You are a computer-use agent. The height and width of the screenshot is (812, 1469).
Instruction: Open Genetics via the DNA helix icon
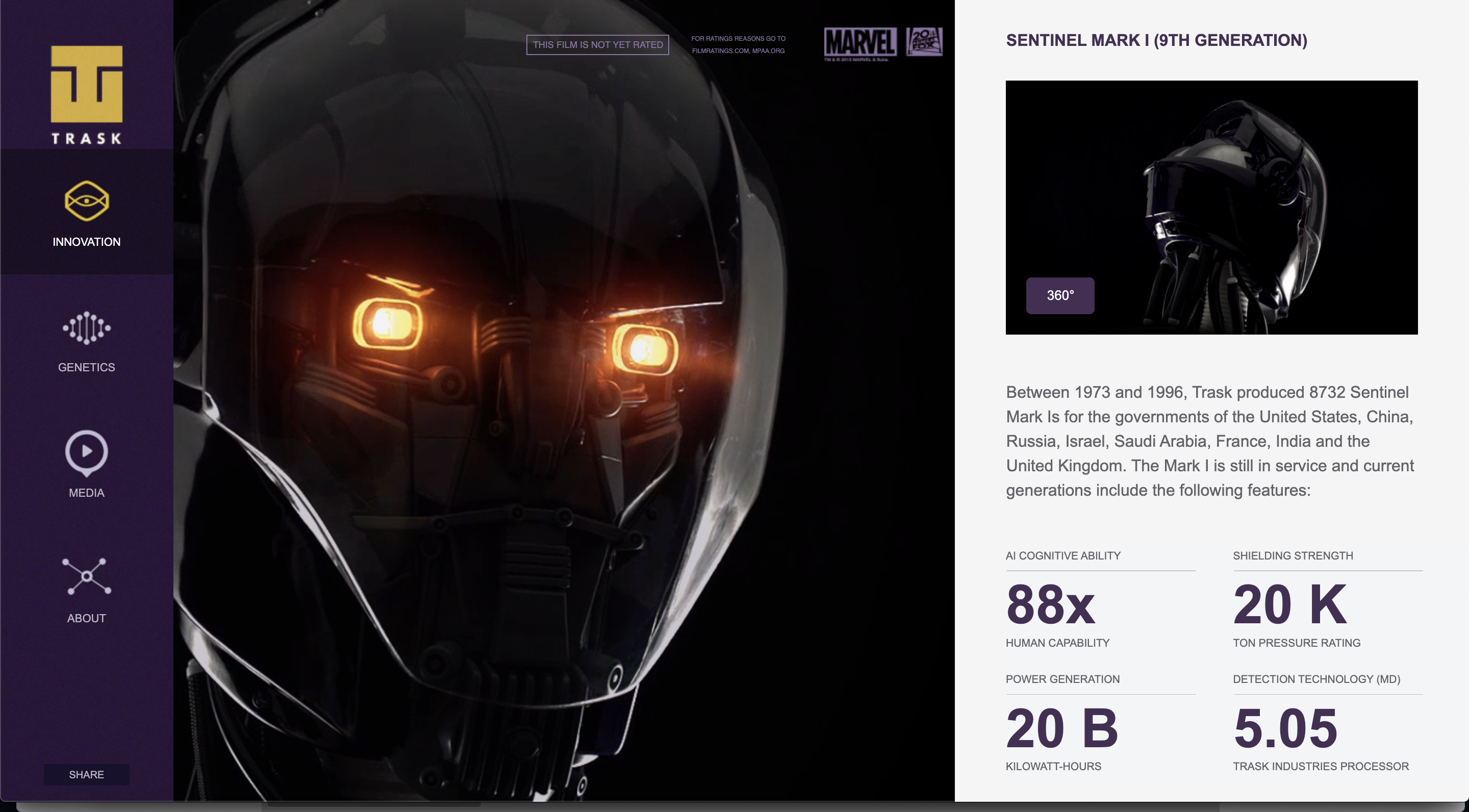click(87, 328)
